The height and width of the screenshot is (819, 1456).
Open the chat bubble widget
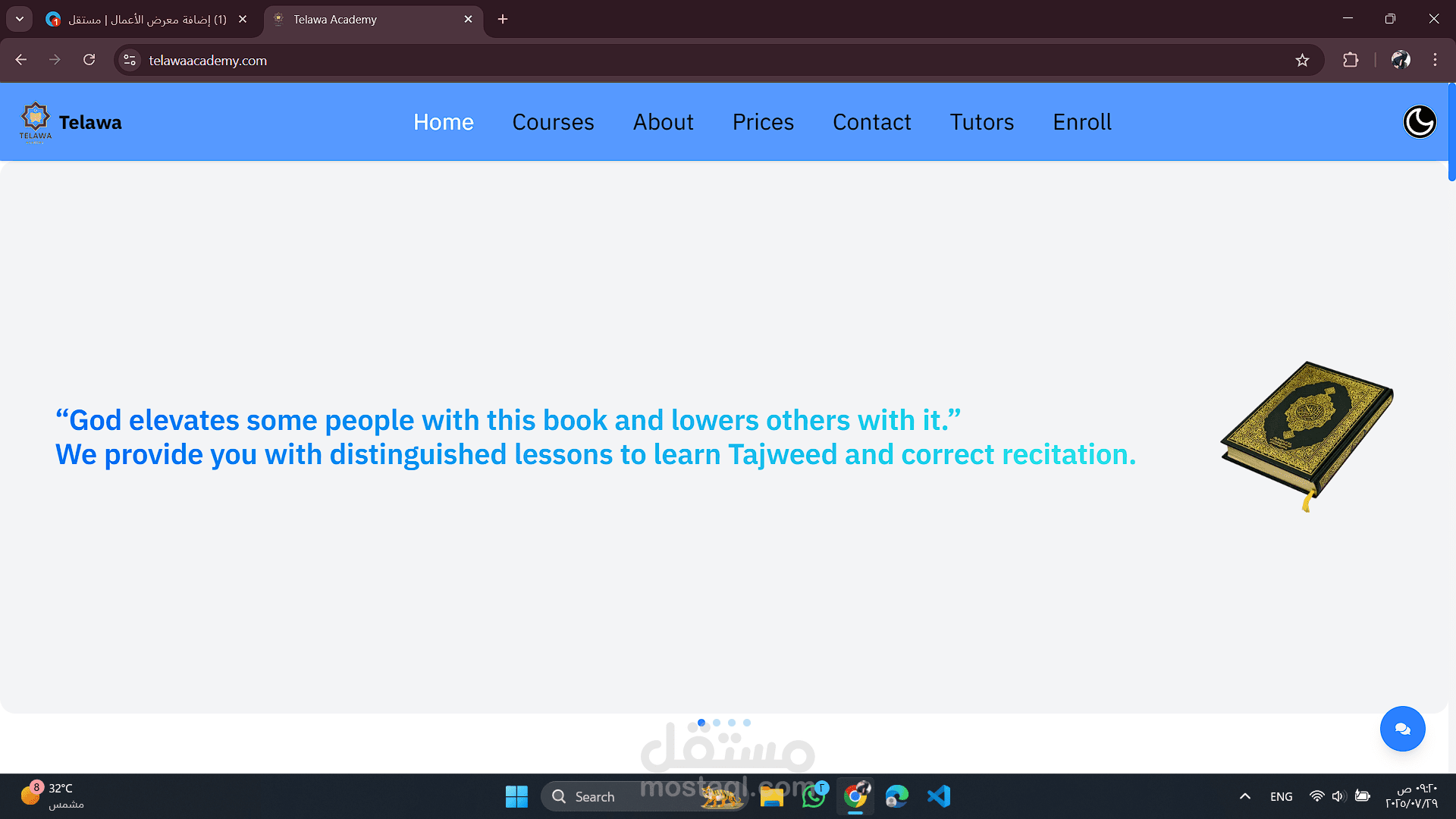pyautogui.click(x=1402, y=729)
